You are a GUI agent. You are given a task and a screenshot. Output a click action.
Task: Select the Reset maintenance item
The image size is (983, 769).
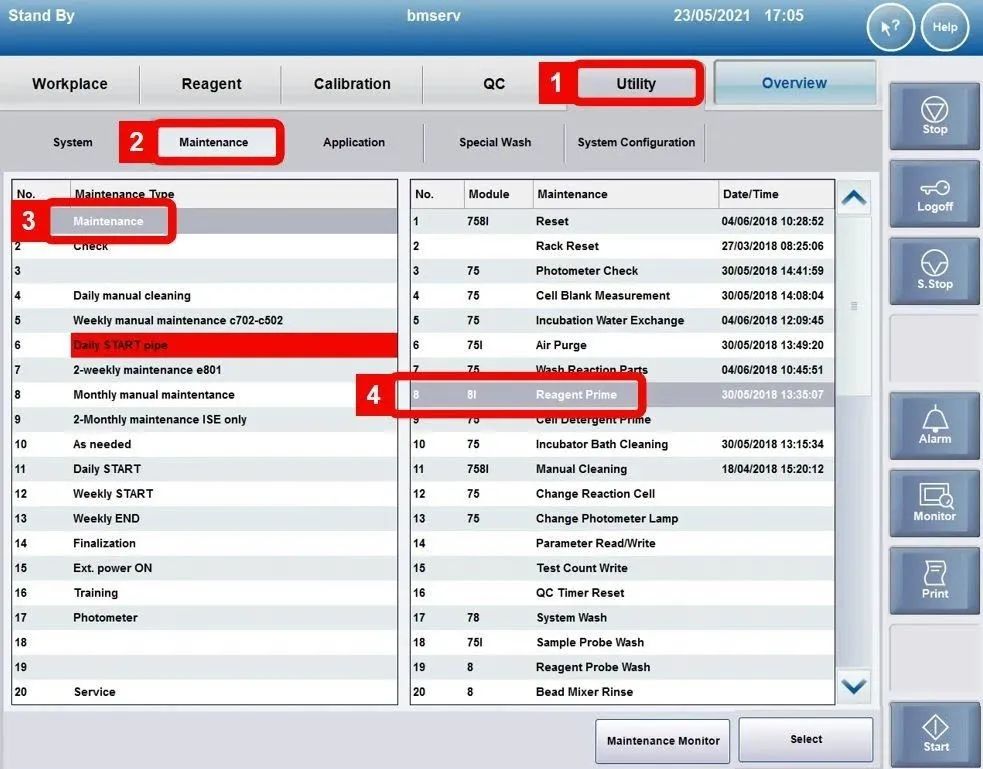(x=623, y=221)
